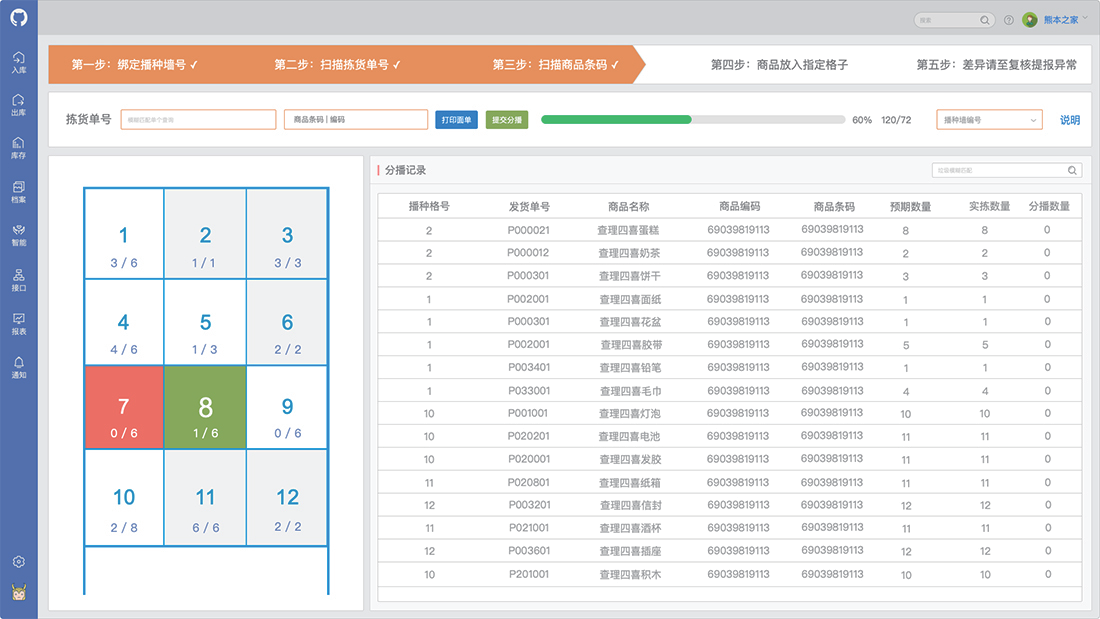Click the 商品条码 column header

click(x=834, y=206)
